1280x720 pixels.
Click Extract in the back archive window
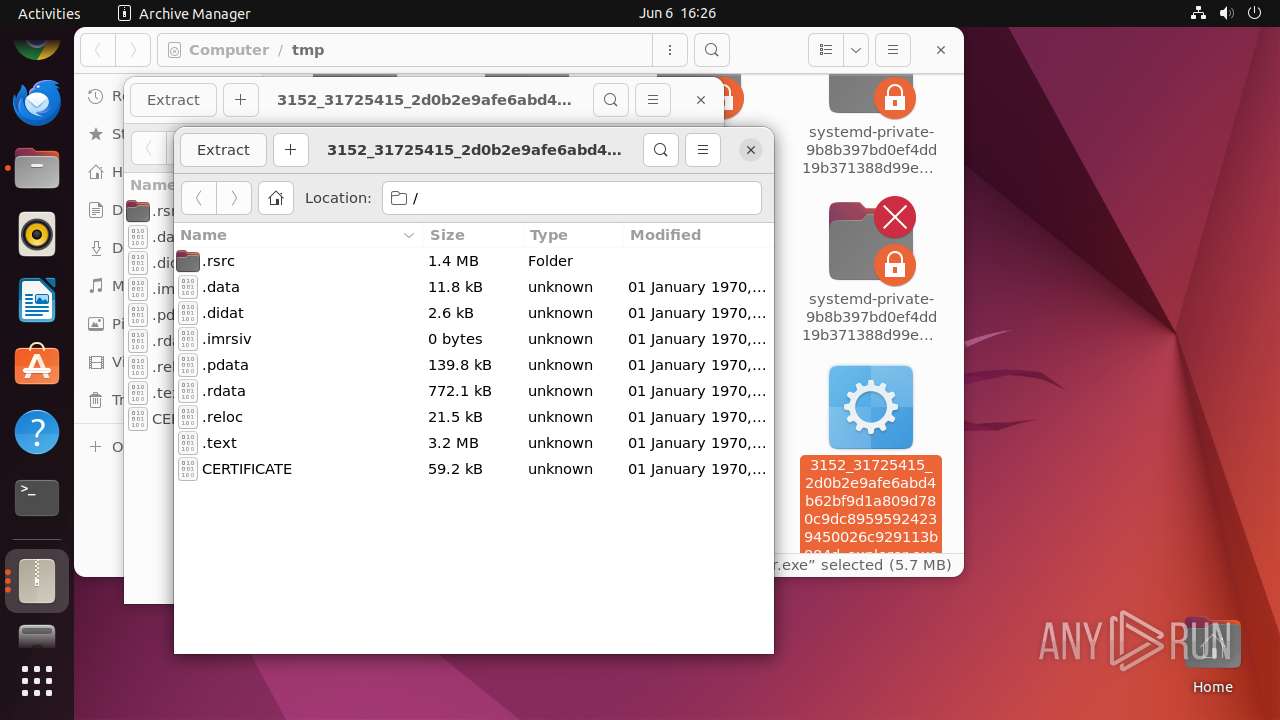(x=173, y=100)
